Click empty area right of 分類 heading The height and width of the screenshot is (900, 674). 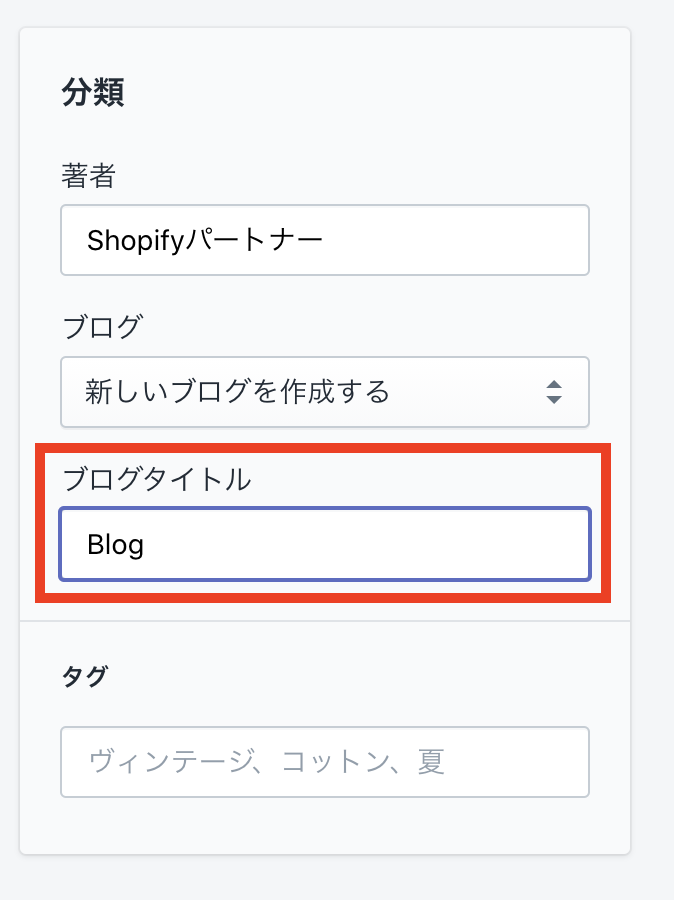[x=380, y=92]
